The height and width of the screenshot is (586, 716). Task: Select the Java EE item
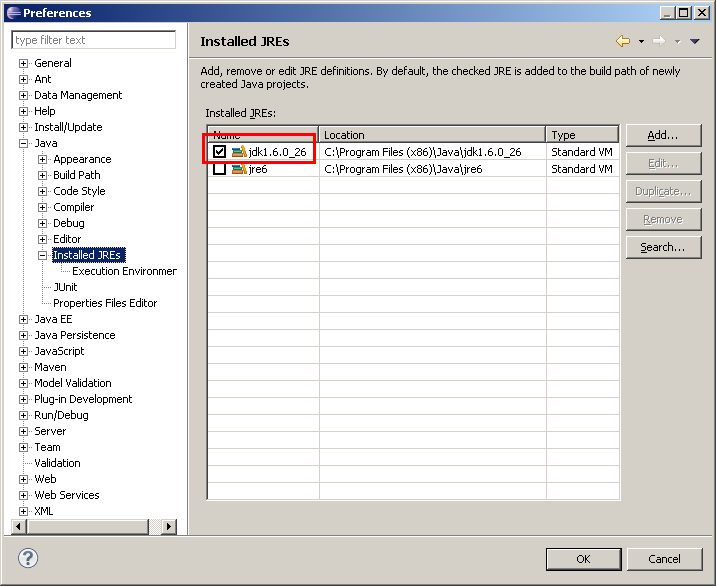click(x=53, y=319)
